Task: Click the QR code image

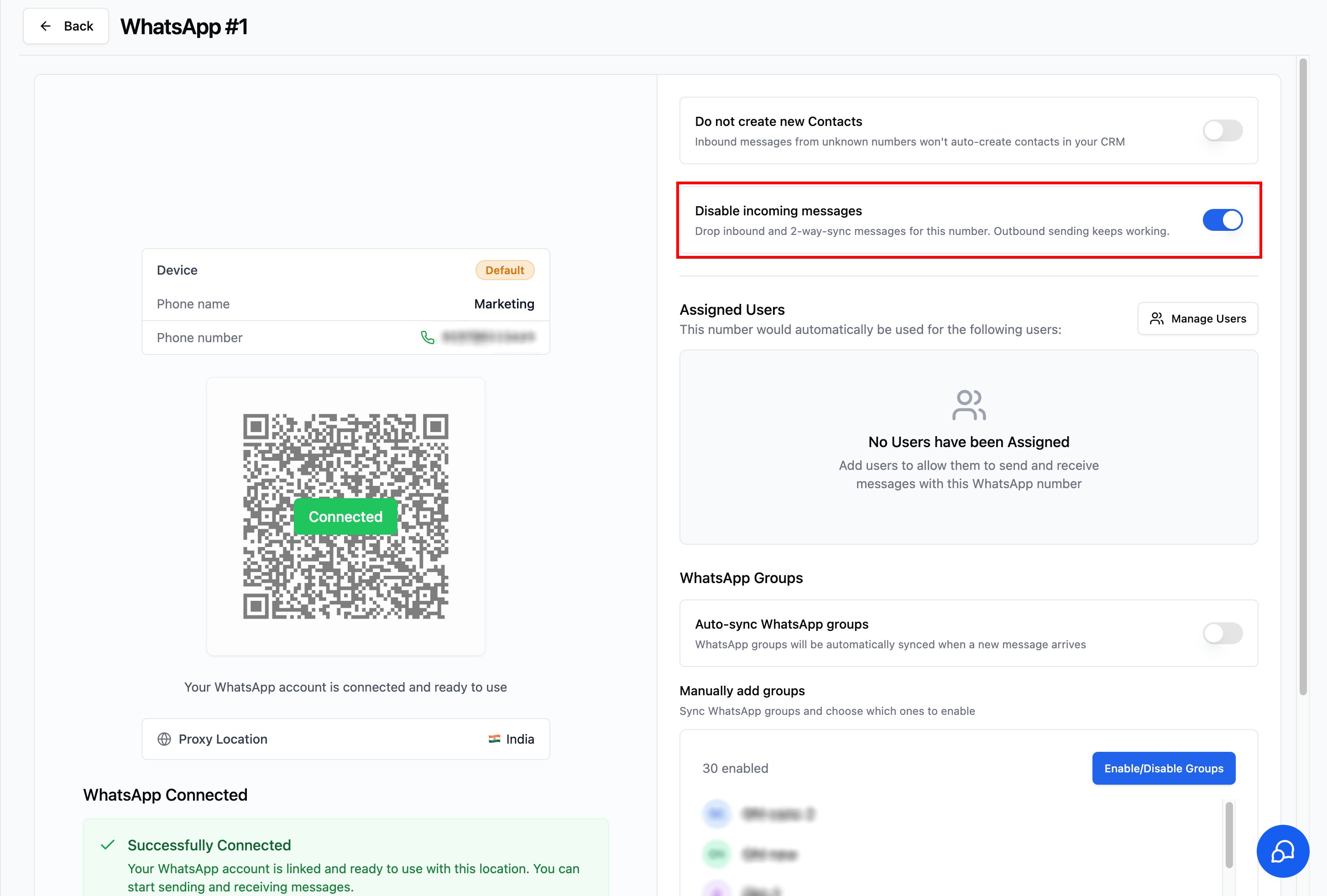Action: tap(345, 516)
